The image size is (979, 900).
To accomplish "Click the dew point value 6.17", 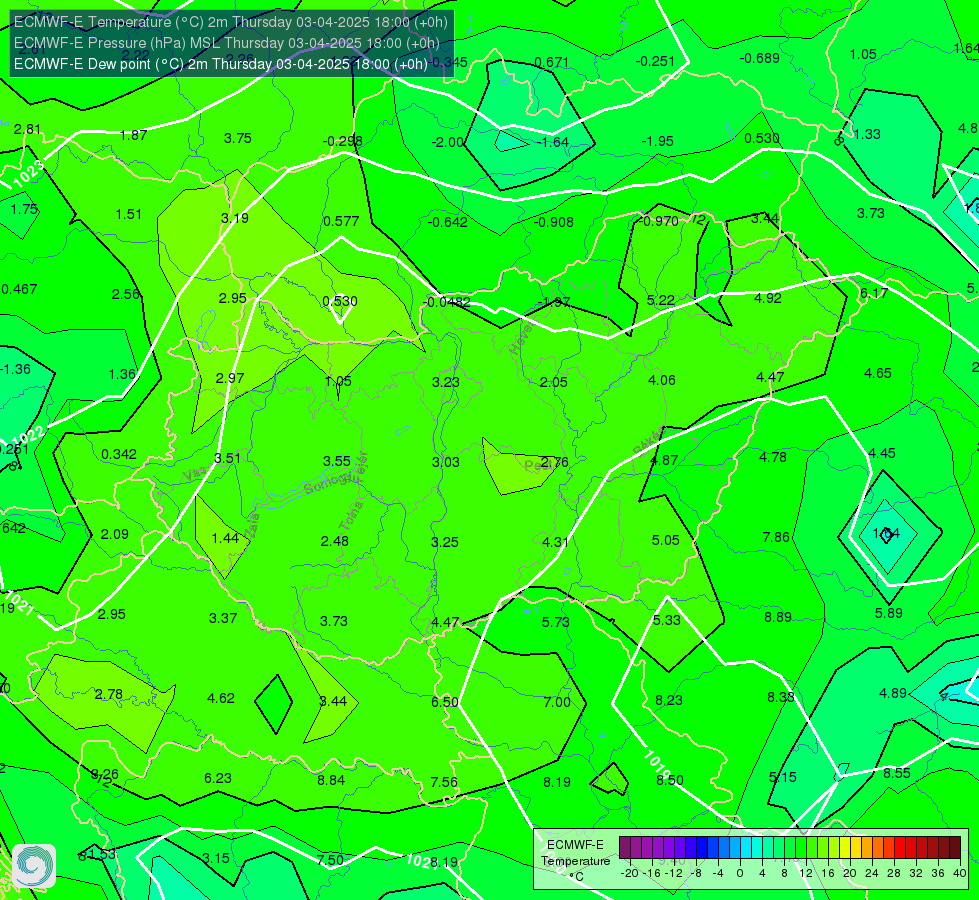I will coord(873,294).
